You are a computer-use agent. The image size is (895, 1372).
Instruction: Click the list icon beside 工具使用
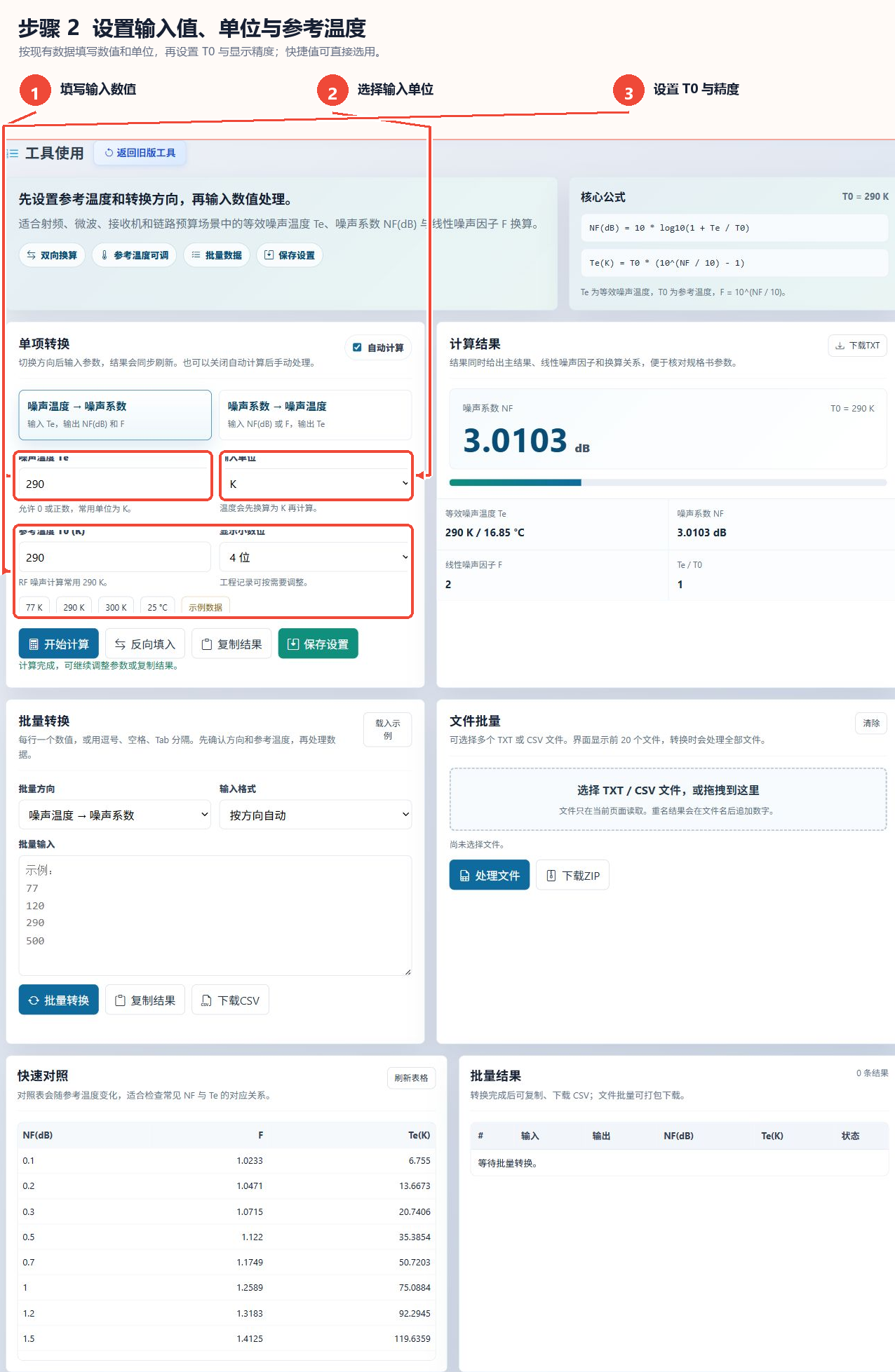pos(13,153)
